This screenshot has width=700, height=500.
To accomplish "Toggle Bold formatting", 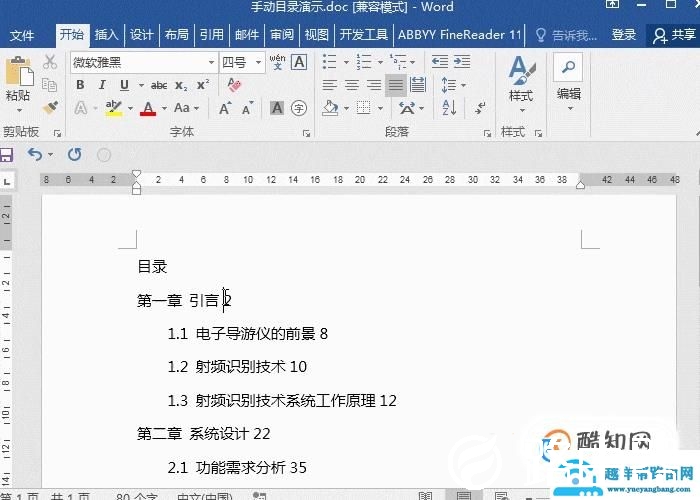I will click(x=80, y=85).
